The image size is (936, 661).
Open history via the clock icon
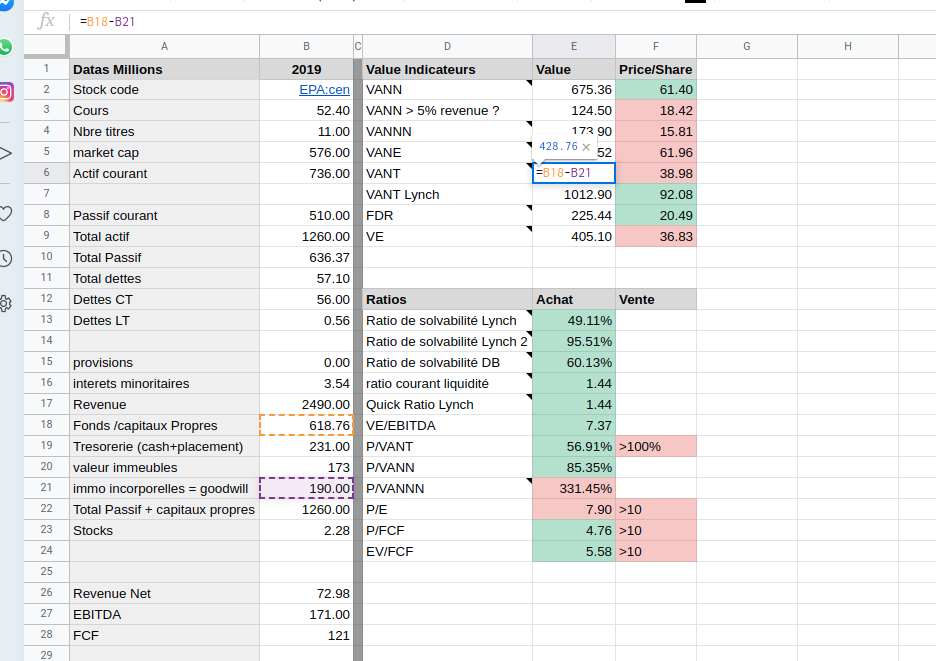point(6,258)
